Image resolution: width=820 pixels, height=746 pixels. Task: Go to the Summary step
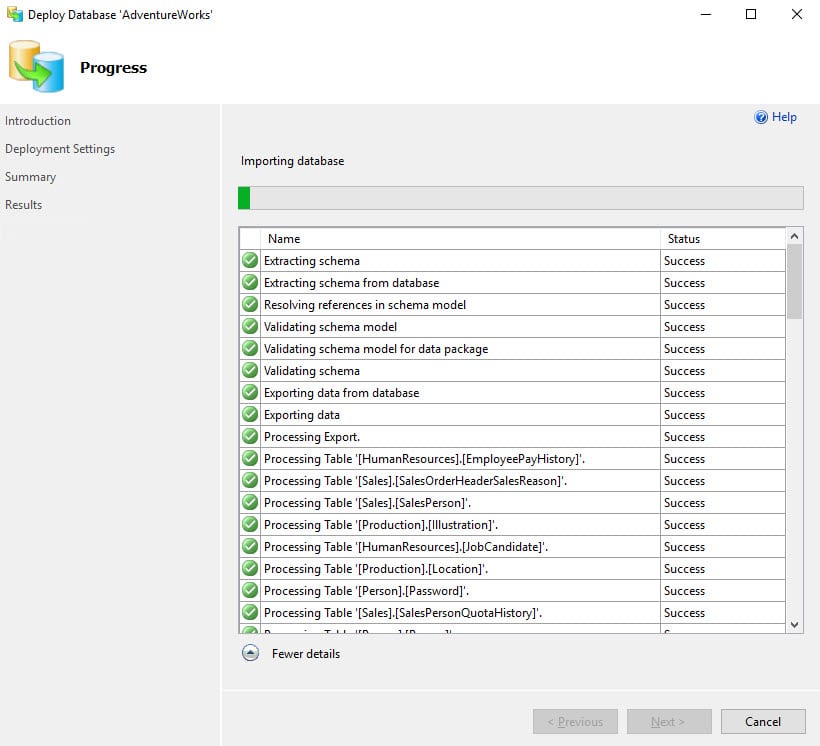(x=30, y=177)
